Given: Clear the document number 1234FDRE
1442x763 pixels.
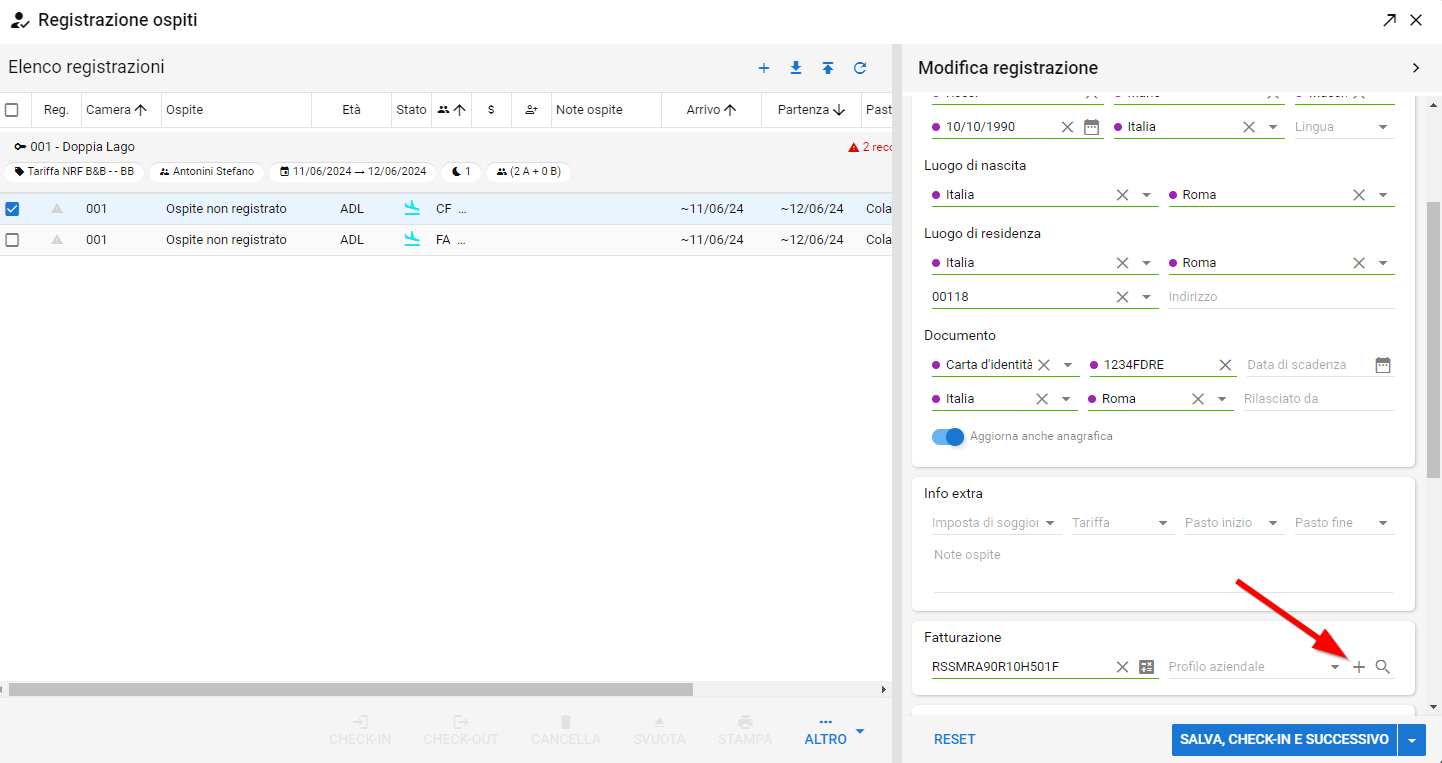Looking at the screenshot, I should [1225, 365].
